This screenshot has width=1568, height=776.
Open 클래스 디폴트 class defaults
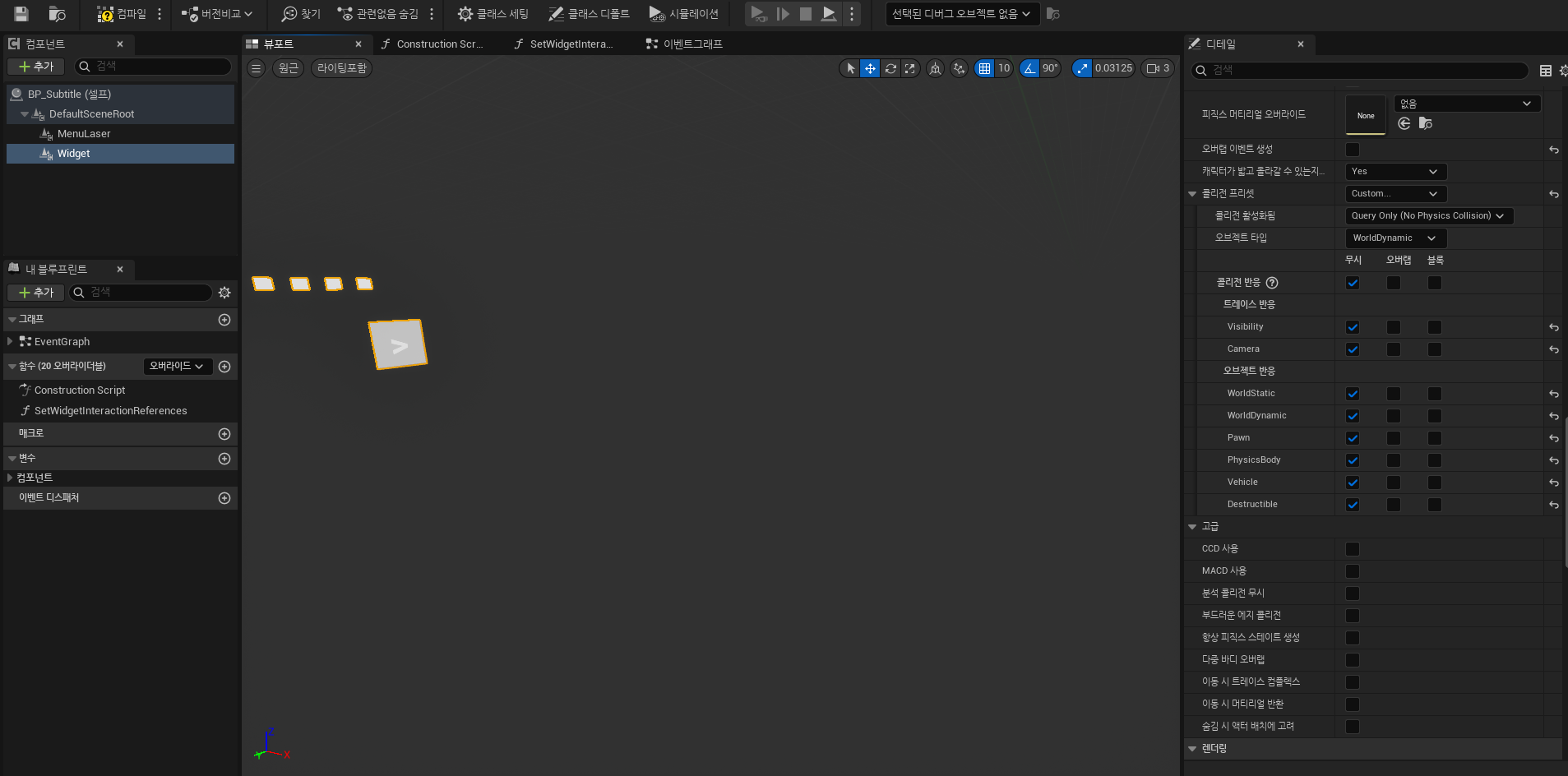[x=589, y=14]
